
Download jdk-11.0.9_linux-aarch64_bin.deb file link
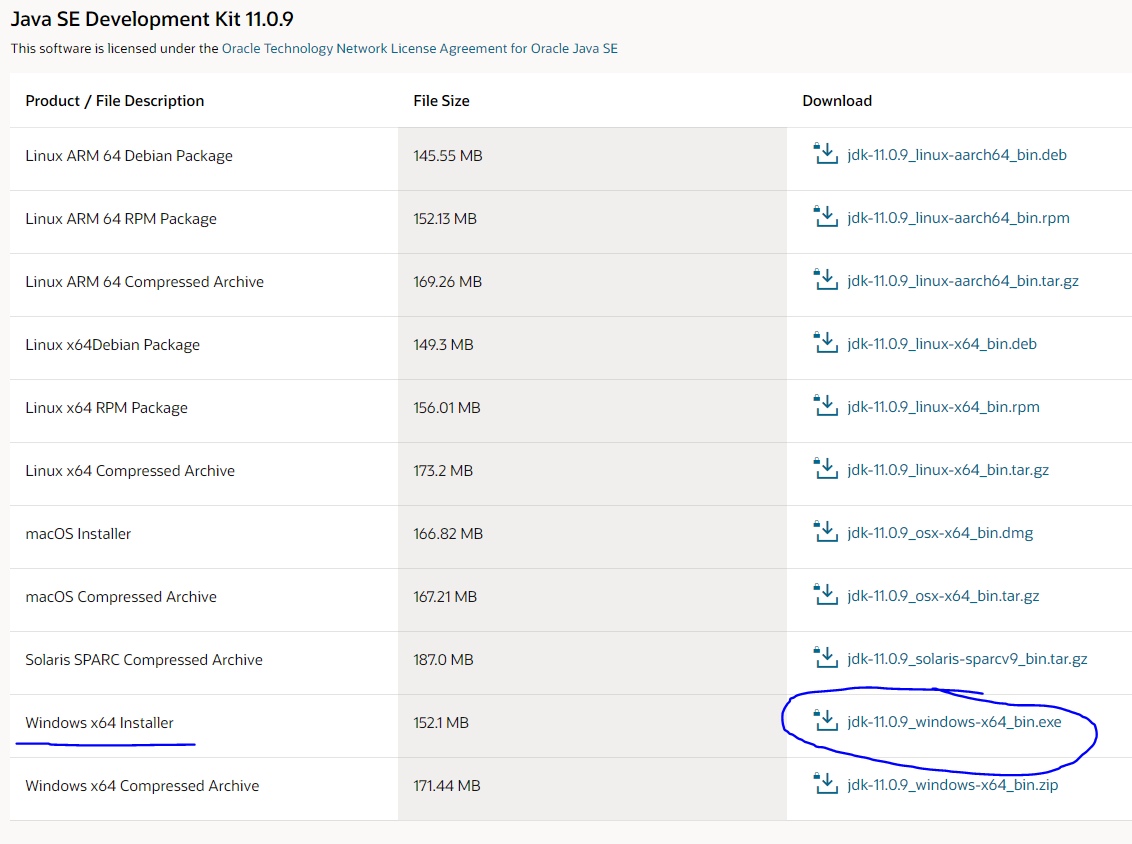[957, 155]
